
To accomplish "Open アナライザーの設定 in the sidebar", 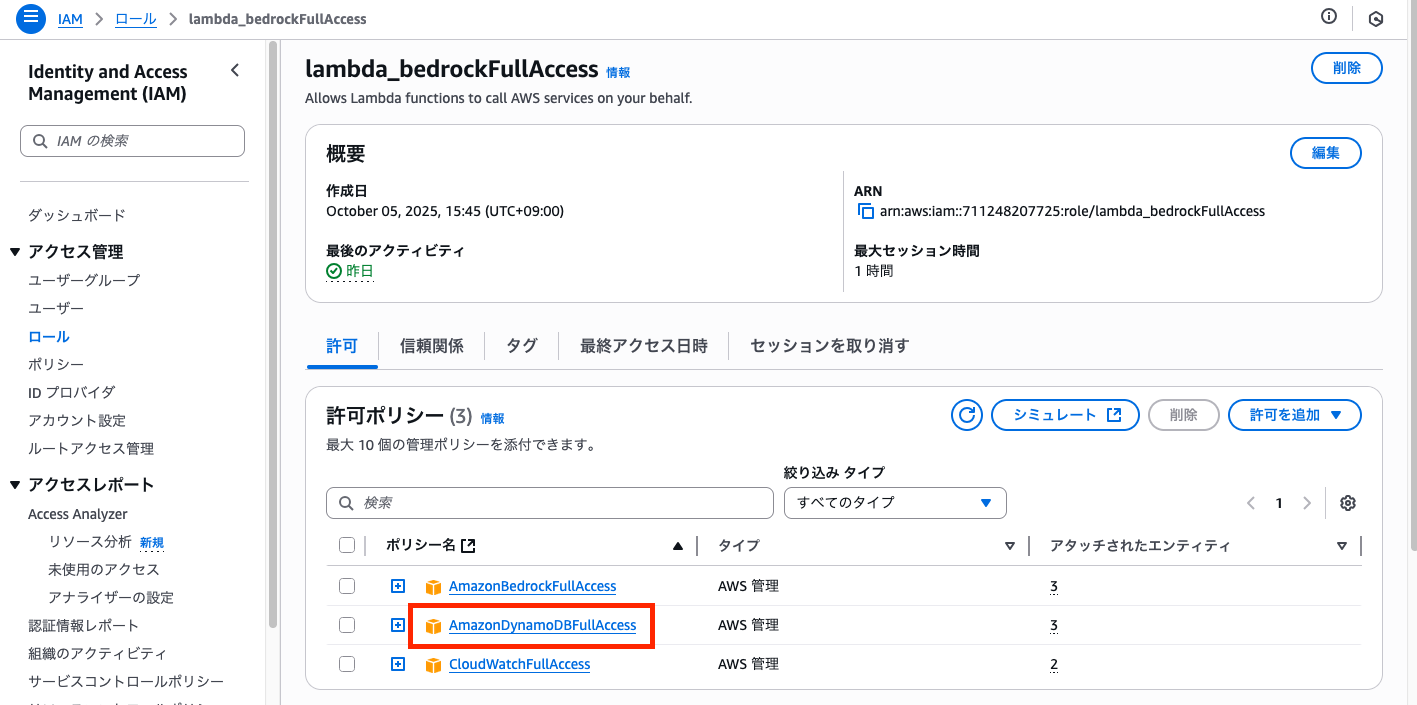I will click(111, 597).
